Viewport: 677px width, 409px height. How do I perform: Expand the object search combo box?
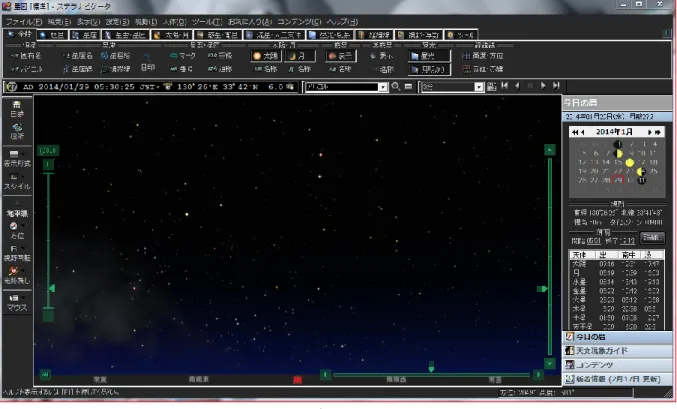[x=383, y=87]
